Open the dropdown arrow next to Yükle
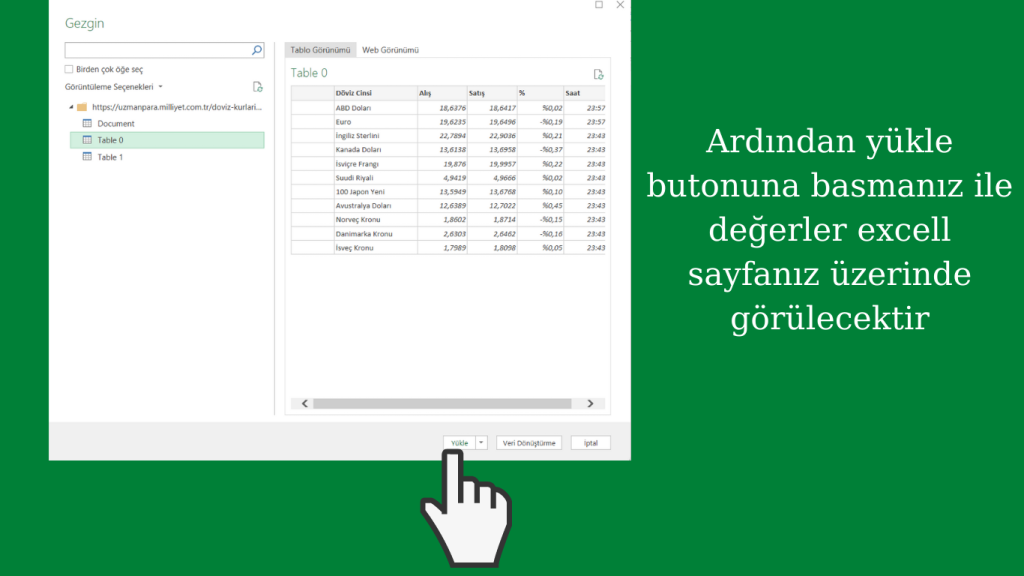The width and height of the screenshot is (1024, 576). 482,443
